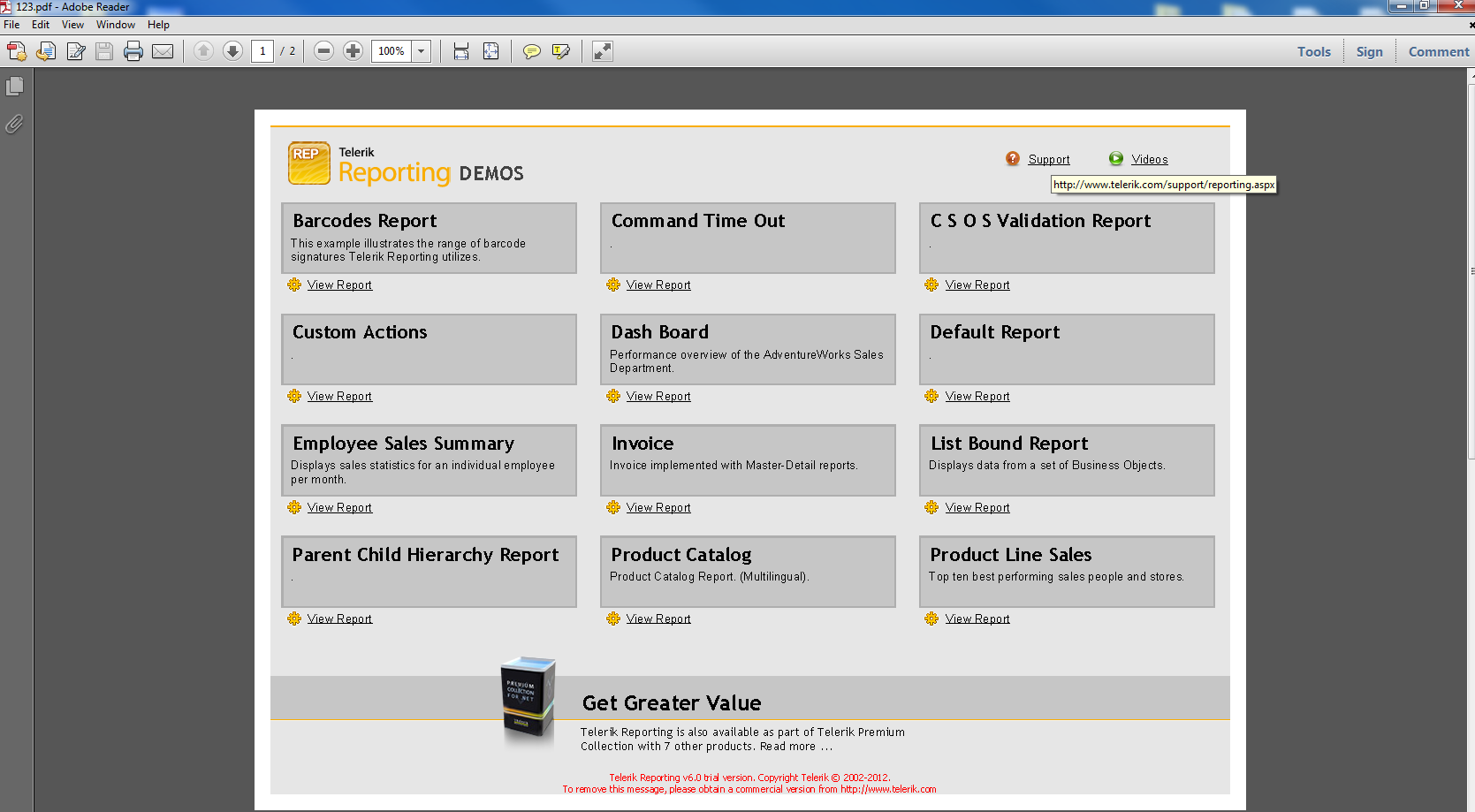
Task: Open View Report under Default Report
Action: click(x=977, y=397)
